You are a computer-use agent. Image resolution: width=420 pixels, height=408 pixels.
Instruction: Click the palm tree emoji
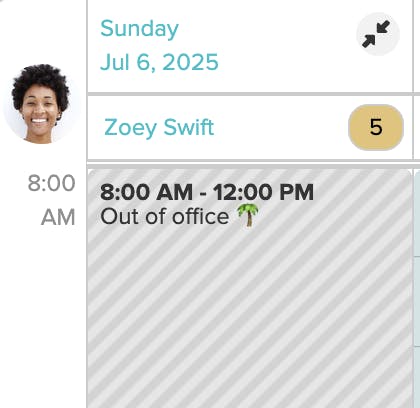coord(248,215)
